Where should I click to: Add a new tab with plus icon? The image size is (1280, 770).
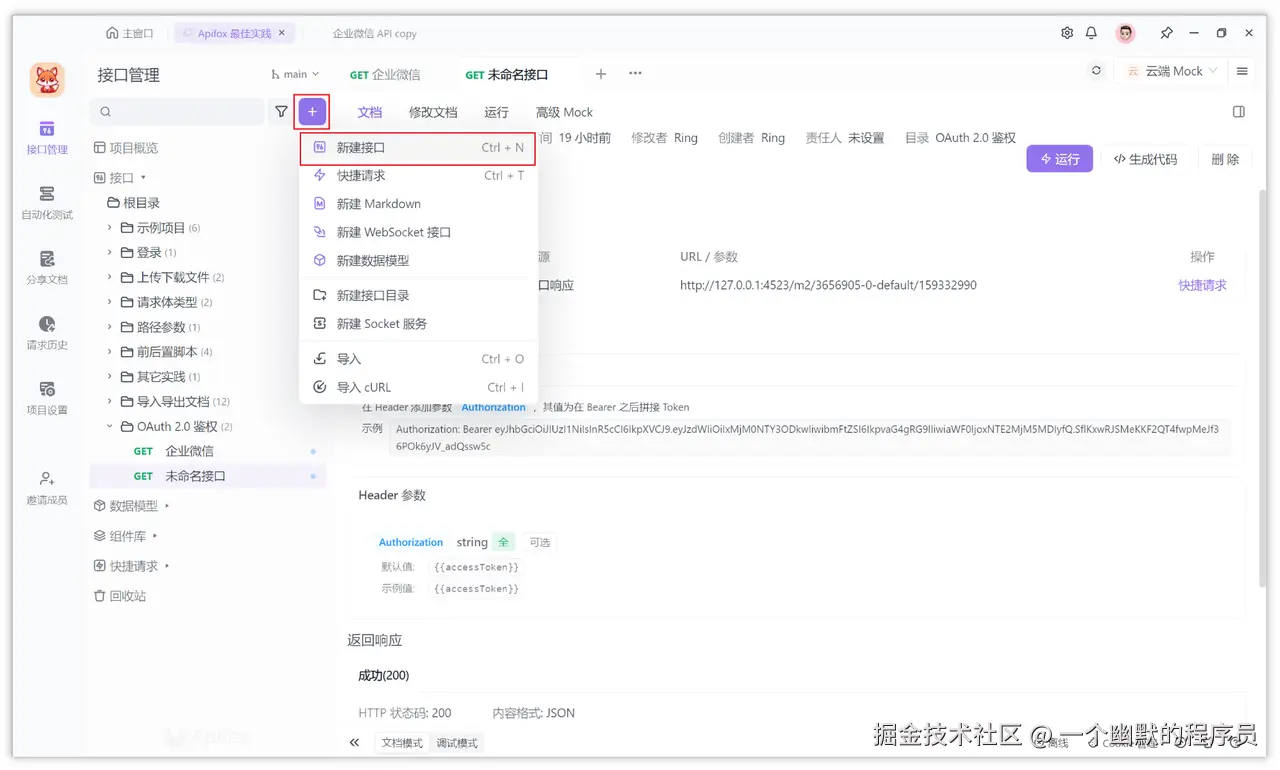(601, 74)
